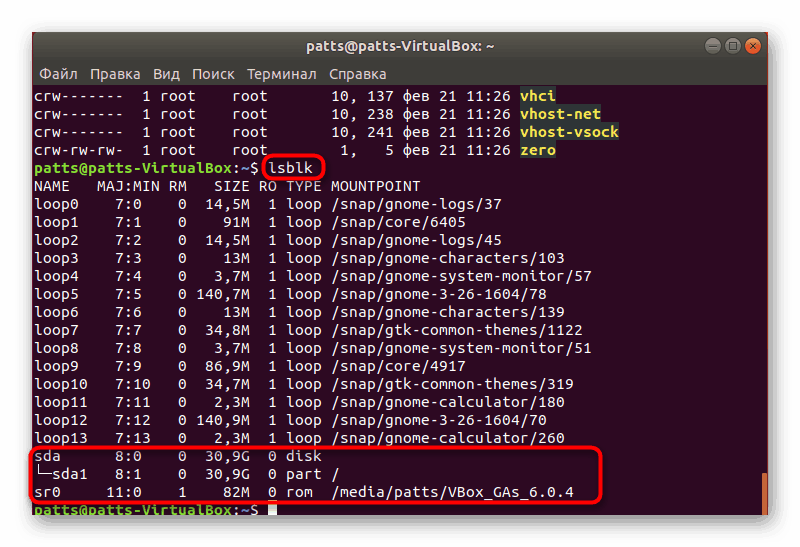Click the loop10 device name
Screen dimensions: 800x547
point(61,384)
